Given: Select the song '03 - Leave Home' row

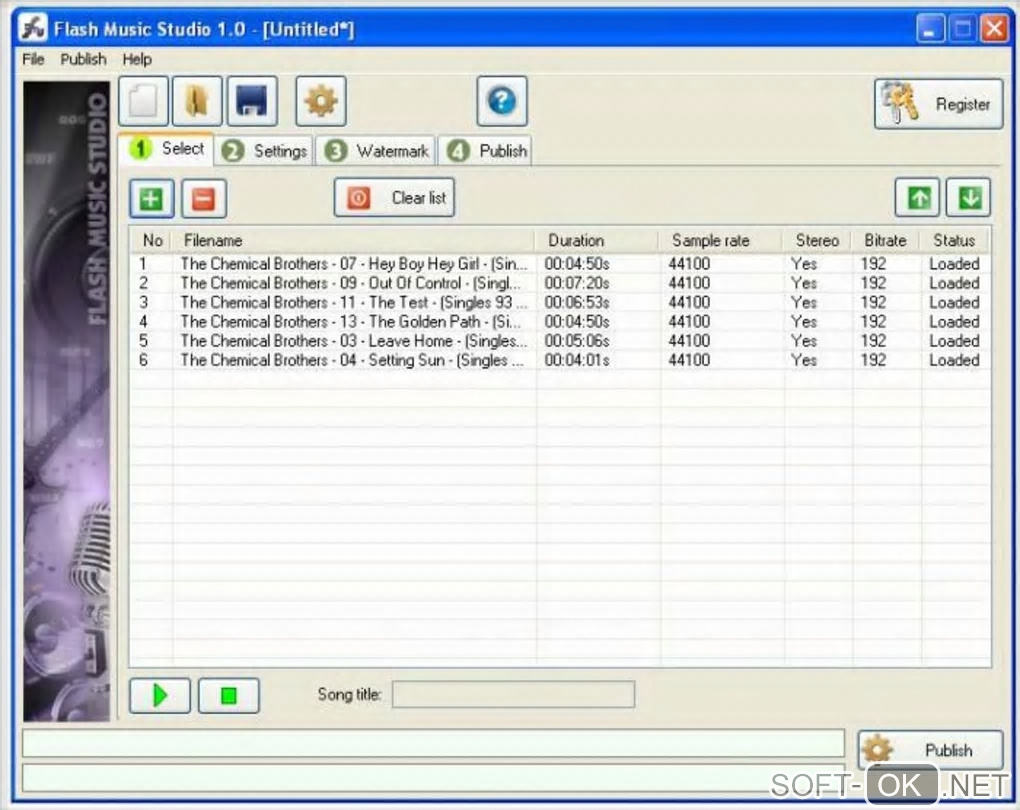Looking at the screenshot, I should click(x=560, y=340).
